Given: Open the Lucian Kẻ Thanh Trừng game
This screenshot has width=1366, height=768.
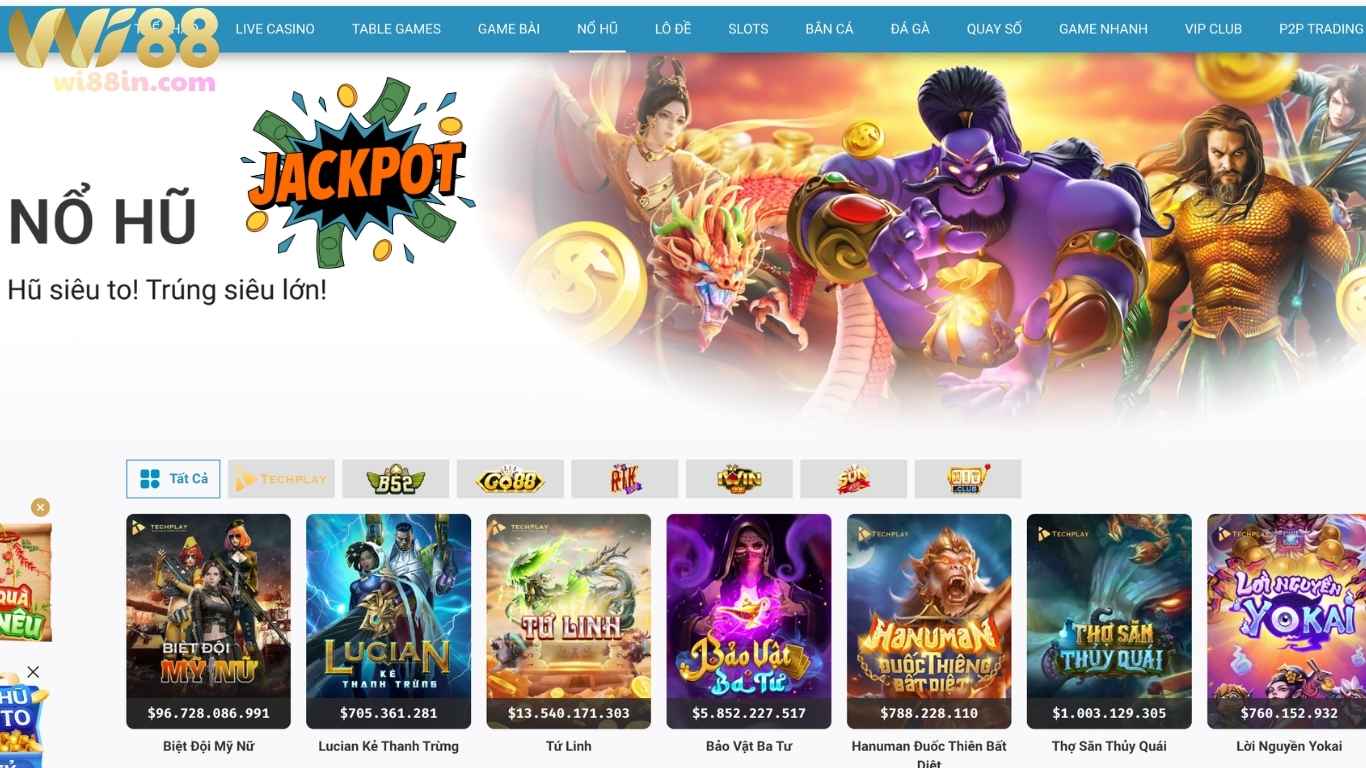Looking at the screenshot, I should 388,621.
